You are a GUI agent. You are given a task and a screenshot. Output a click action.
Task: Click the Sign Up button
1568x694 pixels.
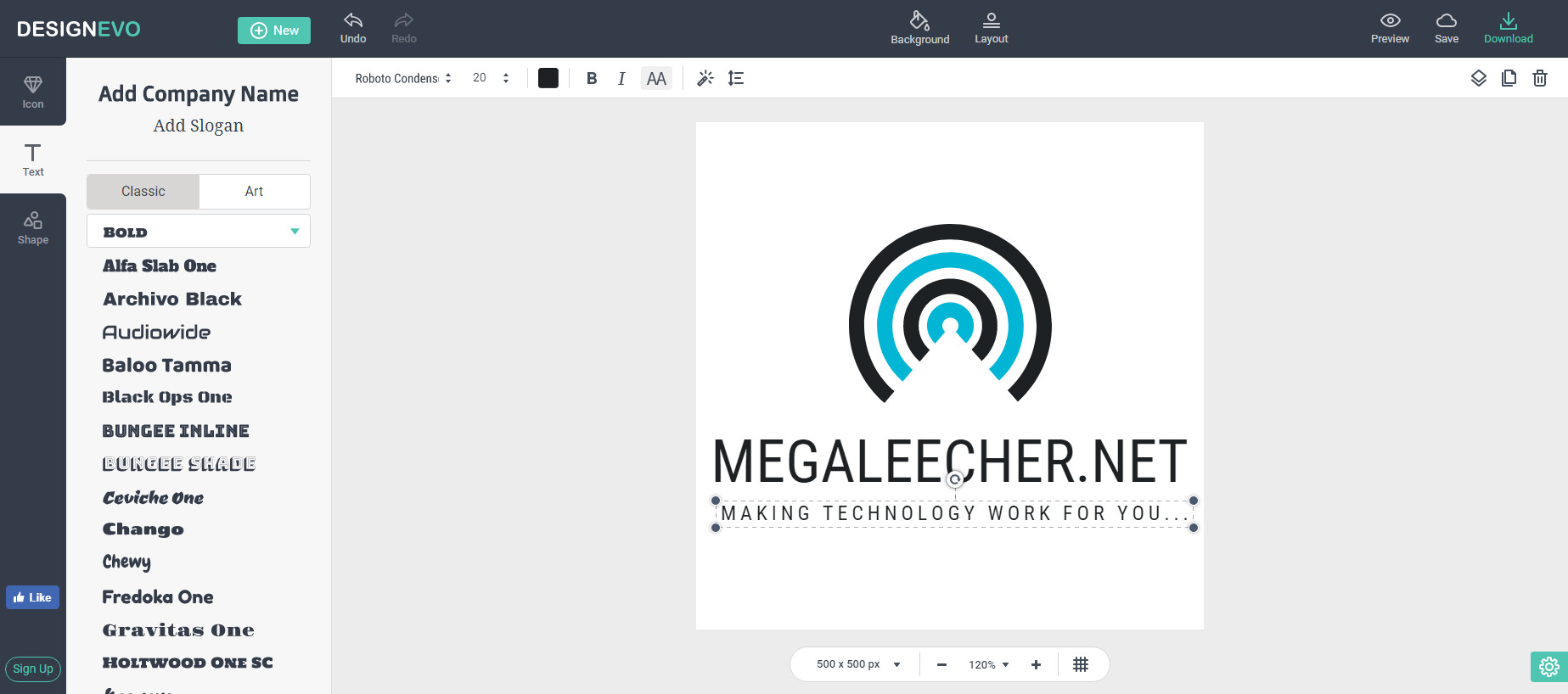(x=33, y=669)
